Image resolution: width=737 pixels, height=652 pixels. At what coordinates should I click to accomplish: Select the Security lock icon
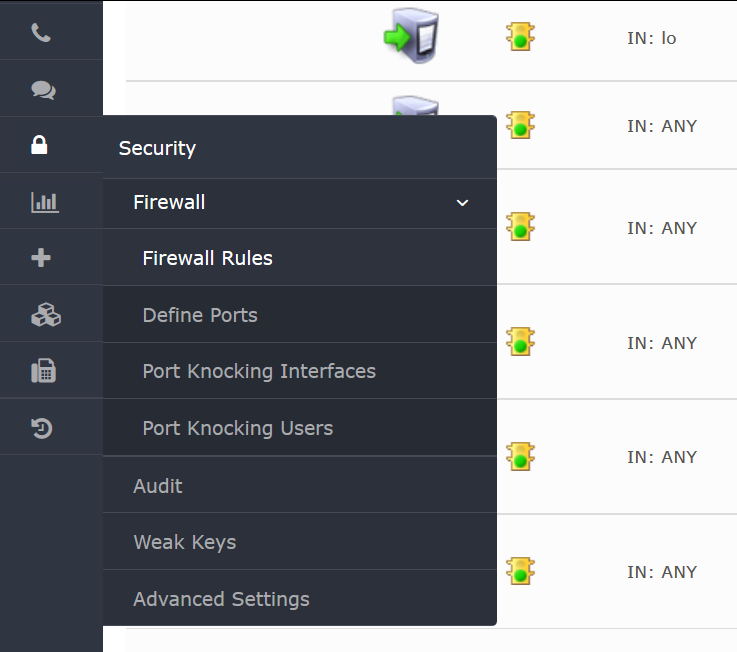point(39,145)
